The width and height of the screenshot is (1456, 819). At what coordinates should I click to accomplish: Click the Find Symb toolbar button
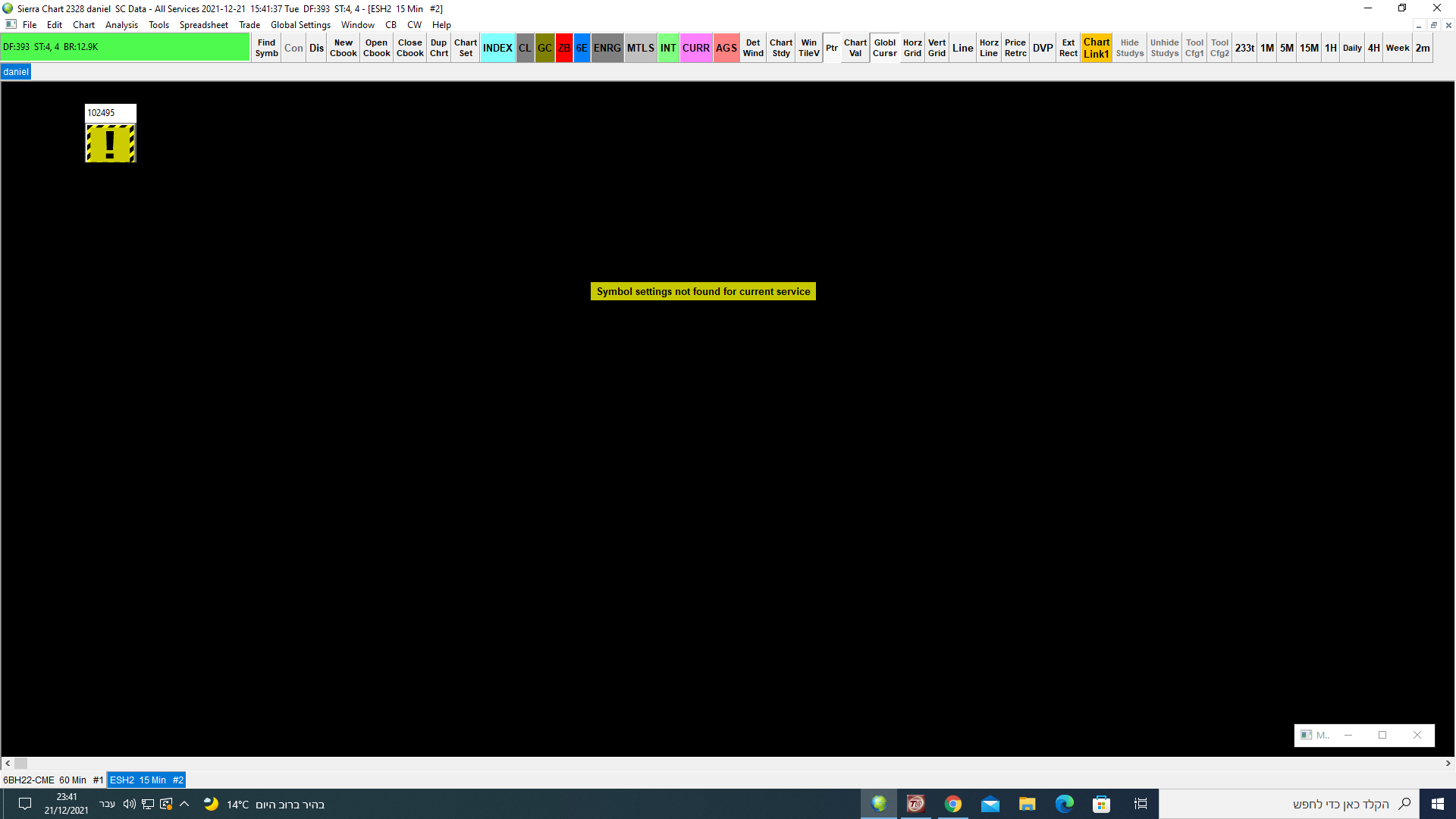click(266, 48)
